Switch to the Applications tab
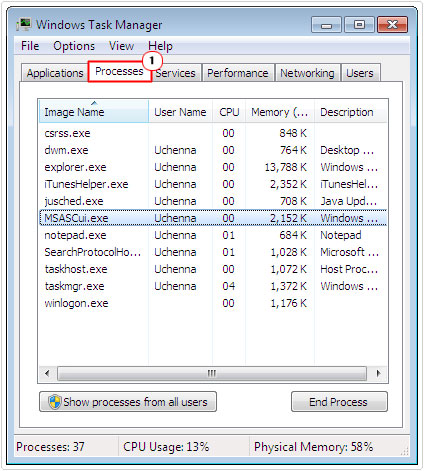Screen dimensions: 424x471 click(55, 73)
